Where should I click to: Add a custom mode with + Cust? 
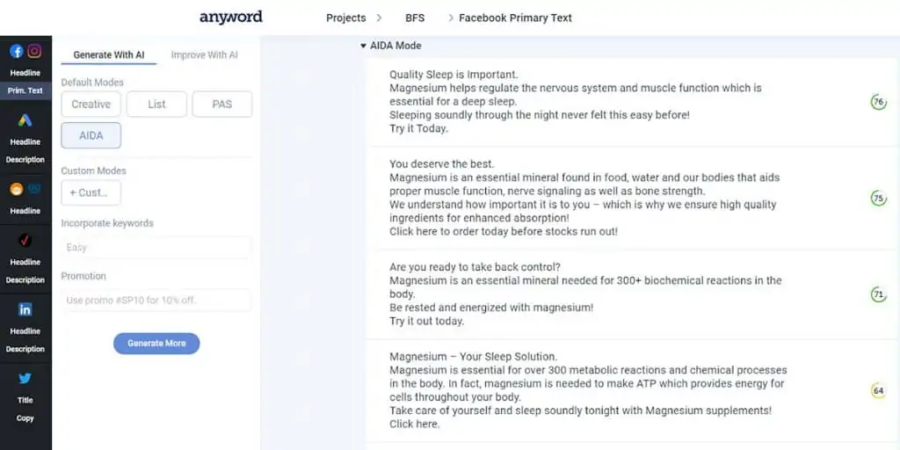point(91,192)
